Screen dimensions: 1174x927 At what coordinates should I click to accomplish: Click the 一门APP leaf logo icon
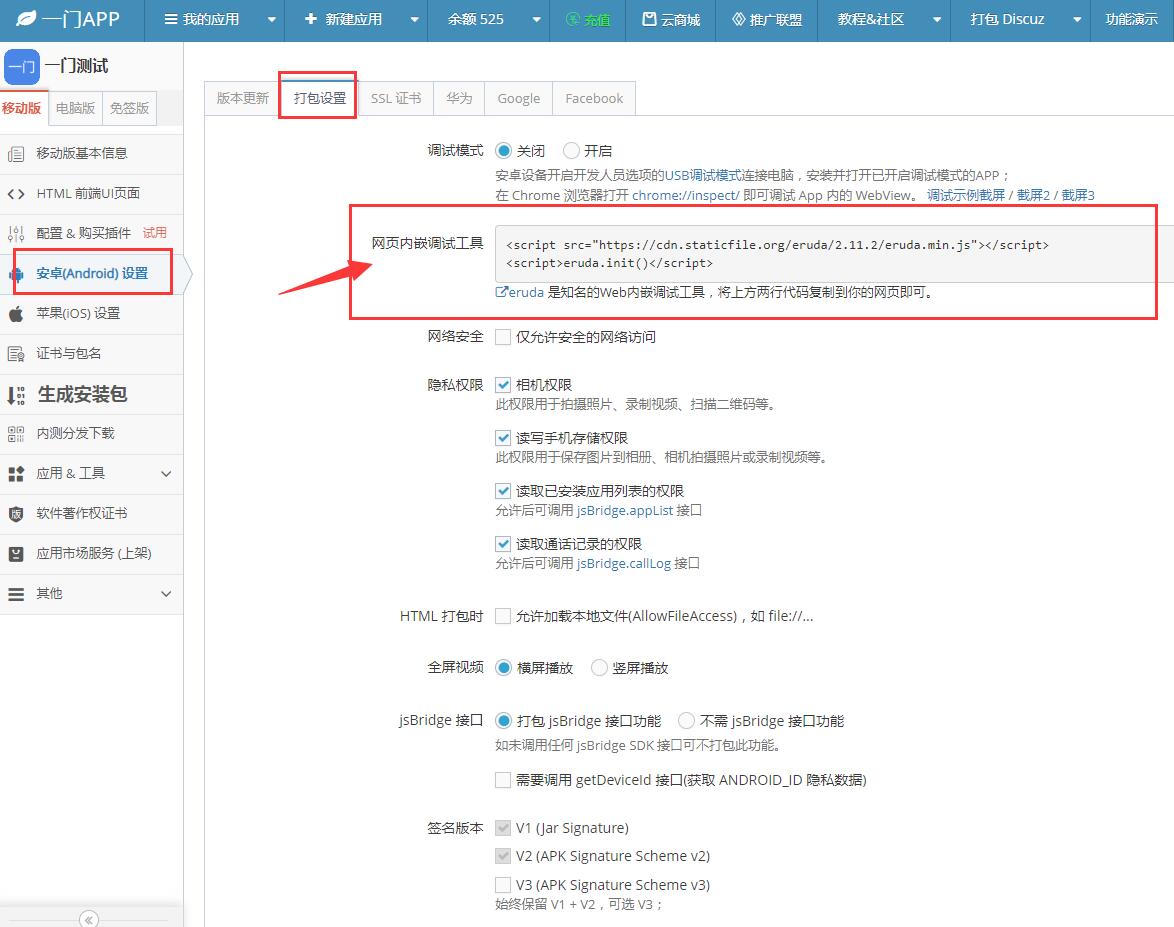point(26,19)
